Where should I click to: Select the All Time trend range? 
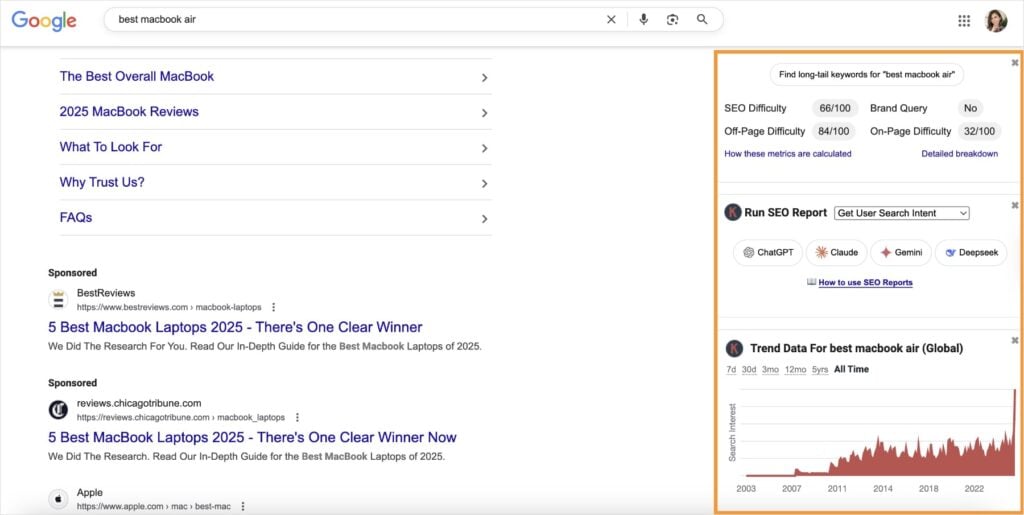point(852,369)
